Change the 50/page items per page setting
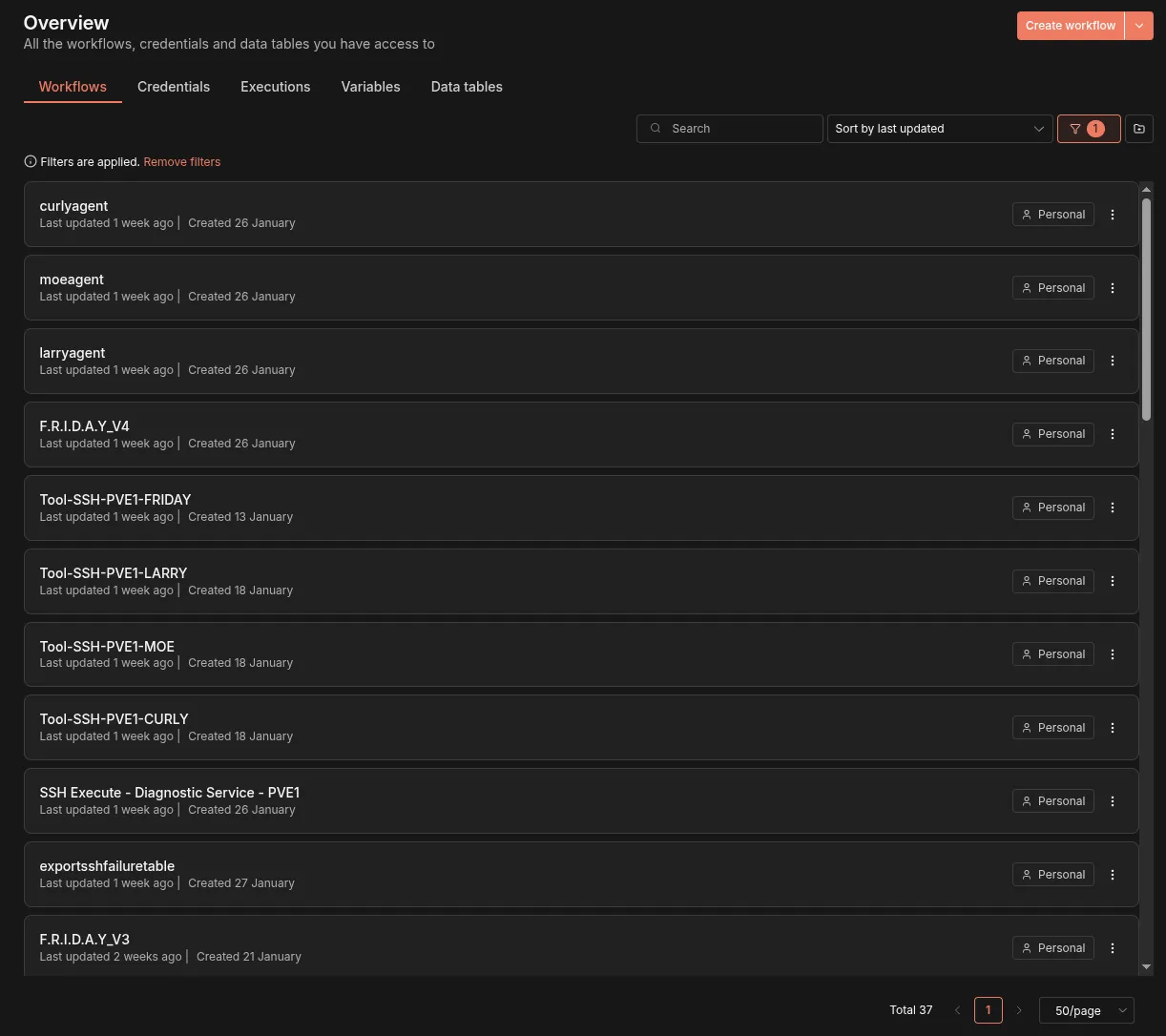Screen dimensions: 1166x1036 1087,1010
